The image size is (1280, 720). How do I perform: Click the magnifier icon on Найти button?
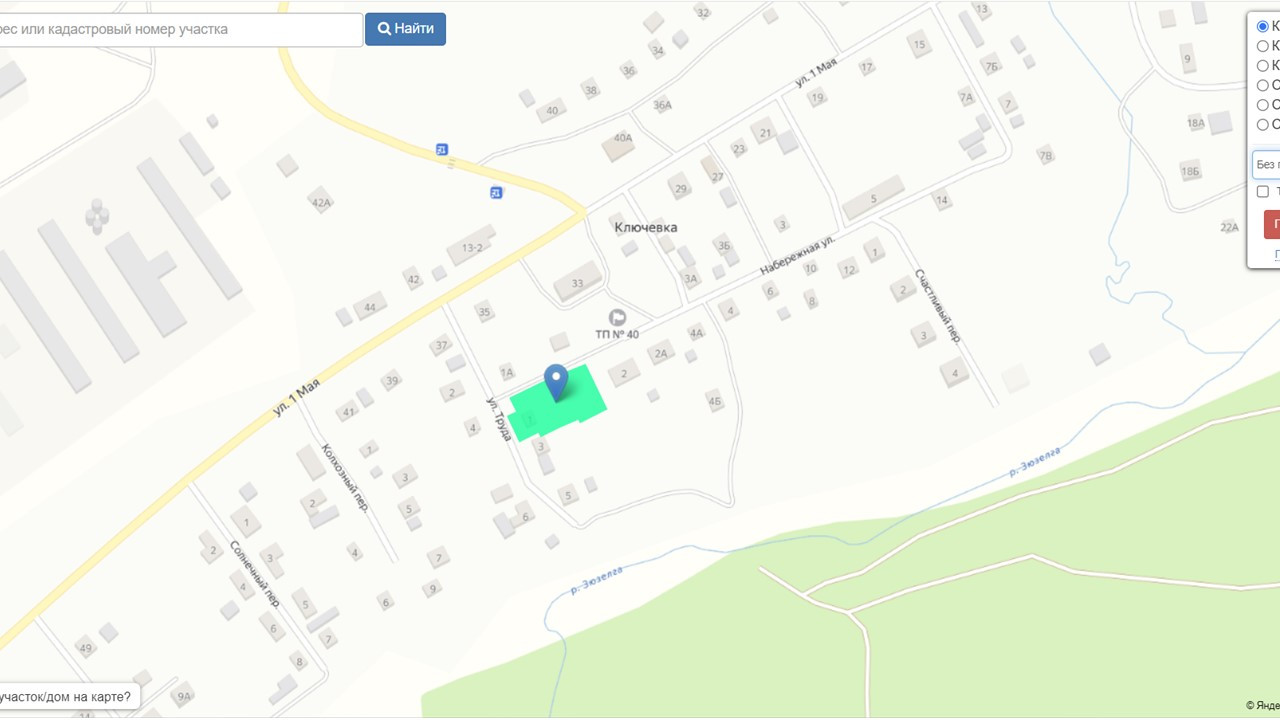point(384,29)
